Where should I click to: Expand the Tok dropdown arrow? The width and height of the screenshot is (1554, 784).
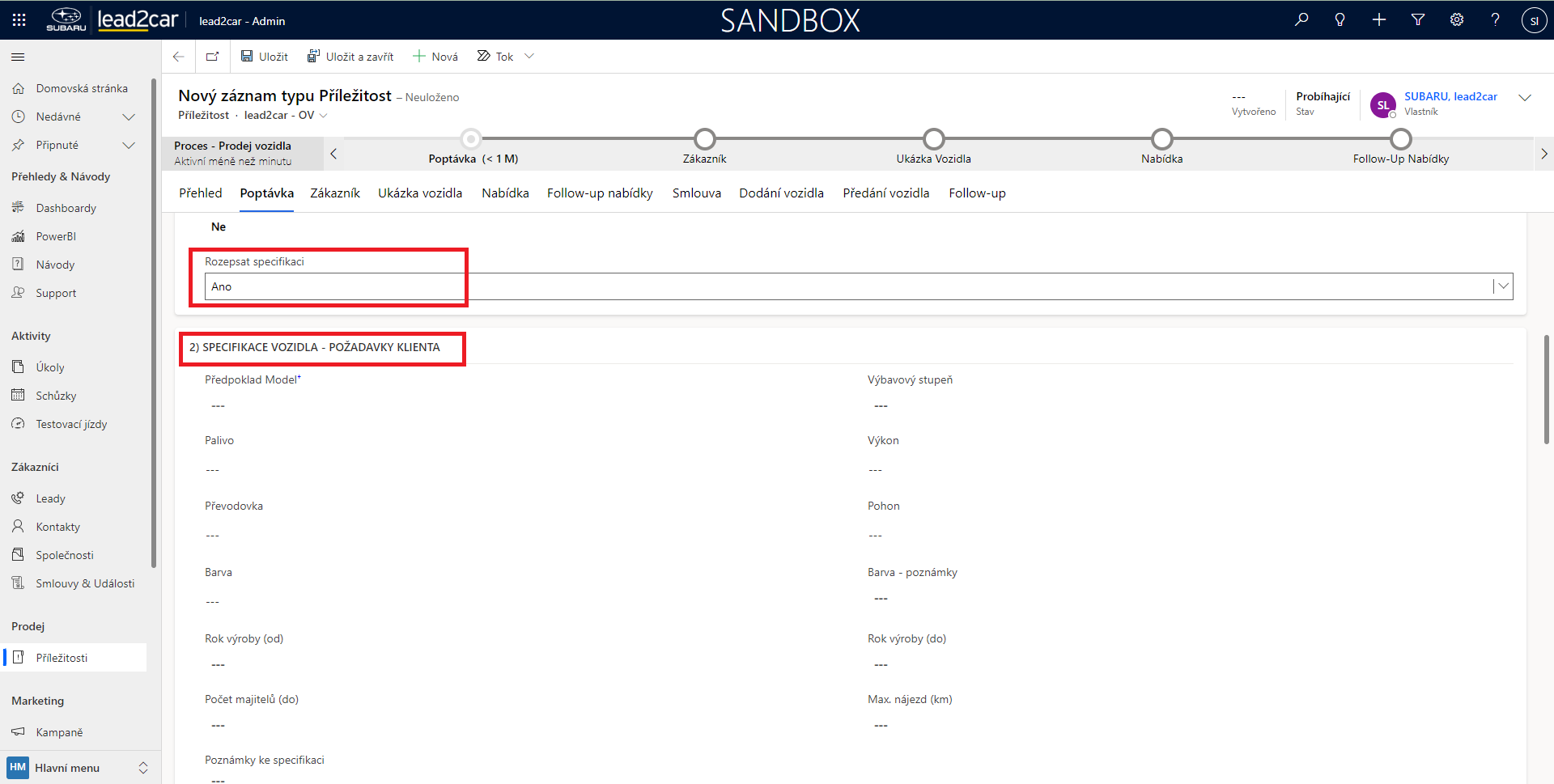(x=529, y=57)
